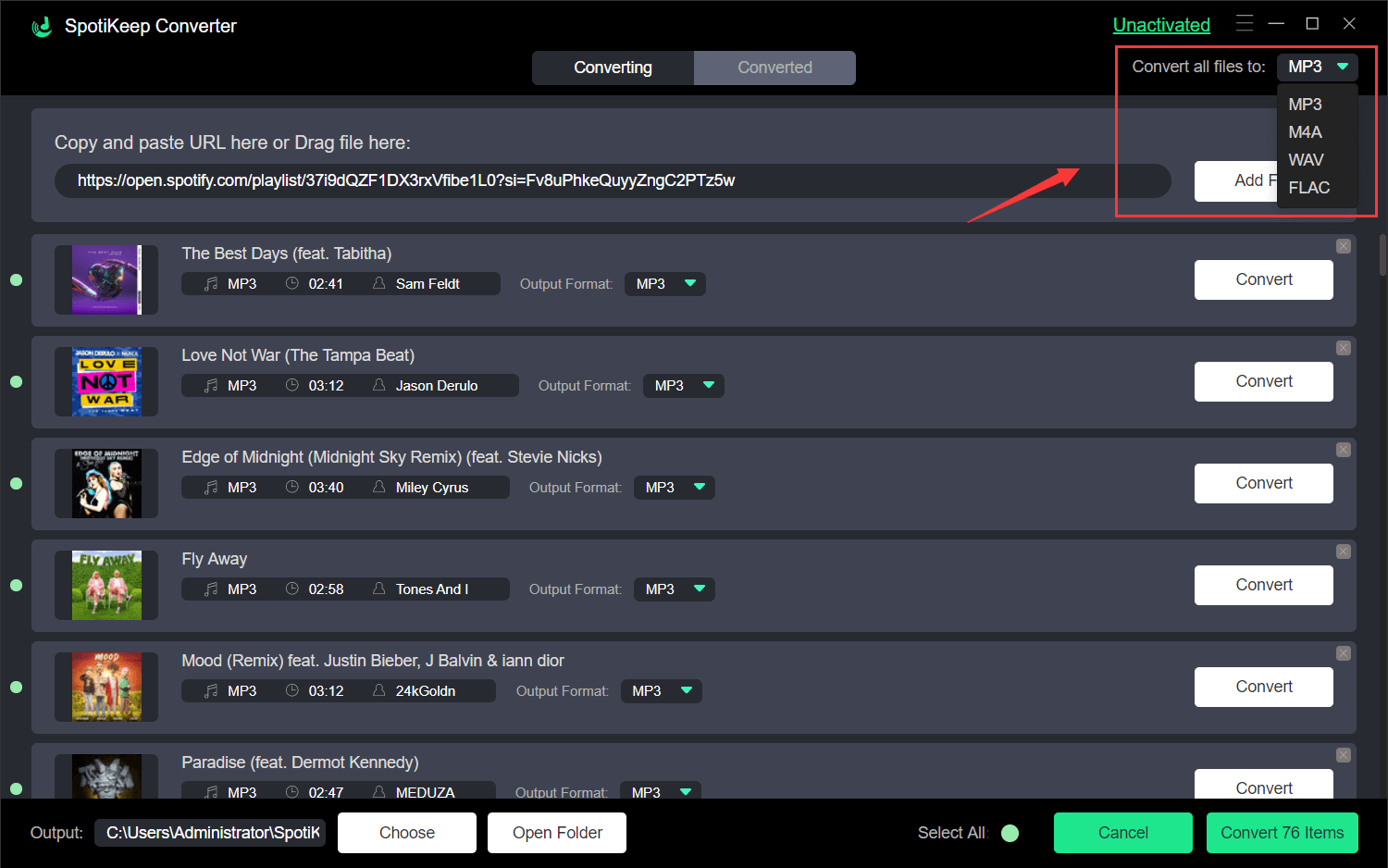Switch to the Converted tab
This screenshot has width=1388, height=868.
[x=775, y=68]
